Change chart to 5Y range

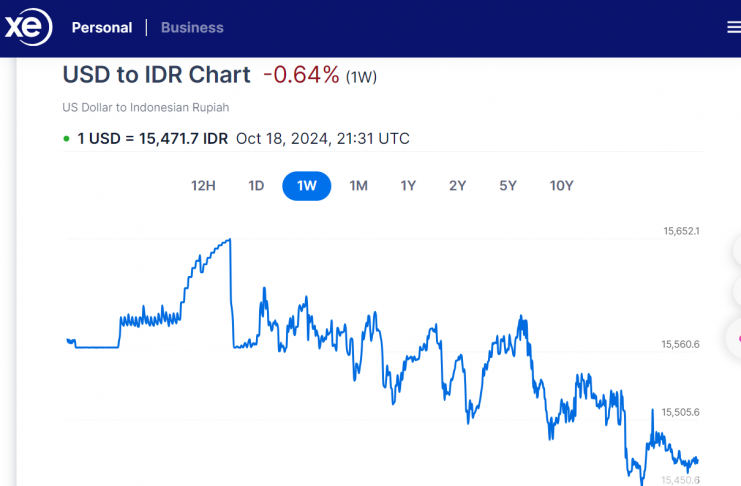[x=508, y=186]
